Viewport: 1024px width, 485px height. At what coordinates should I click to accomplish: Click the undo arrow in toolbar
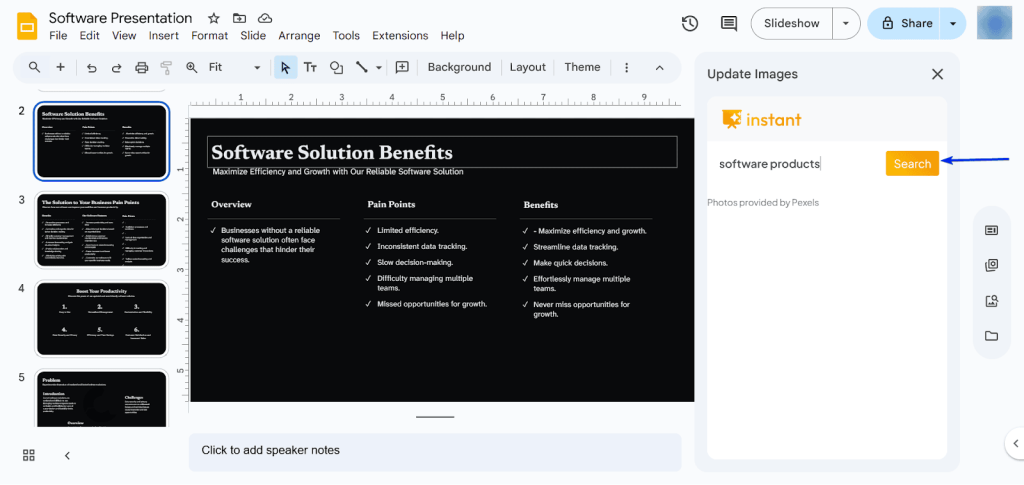[x=92, y=68]
